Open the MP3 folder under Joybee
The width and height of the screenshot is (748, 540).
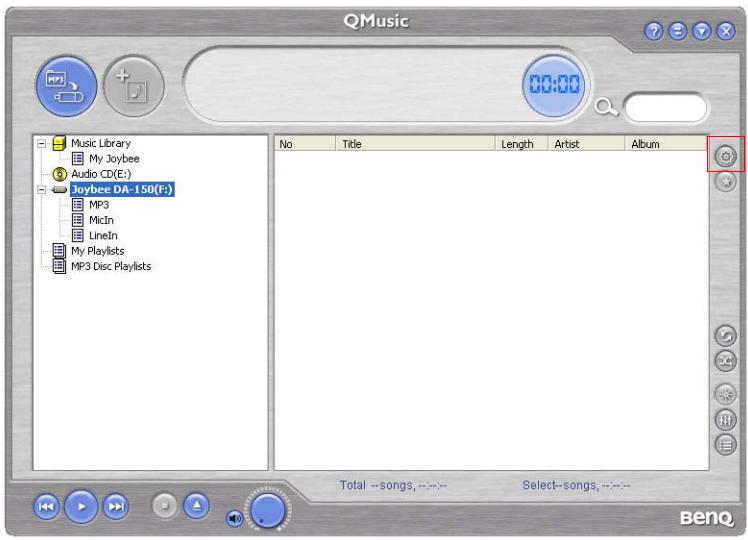click(99, 205)
